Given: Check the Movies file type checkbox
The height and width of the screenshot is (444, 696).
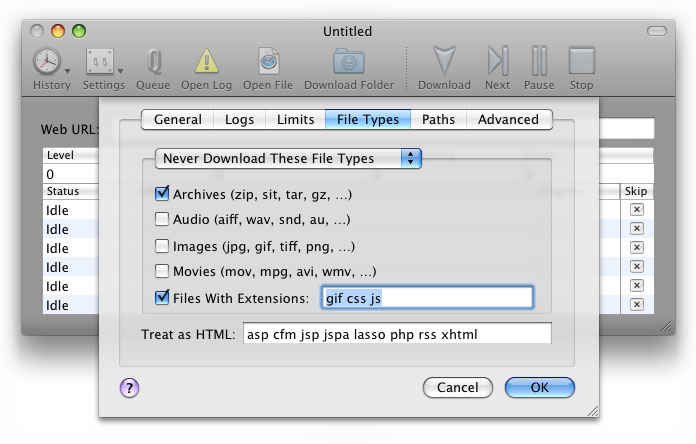Looking at the screenshot, I should (163, 271).
